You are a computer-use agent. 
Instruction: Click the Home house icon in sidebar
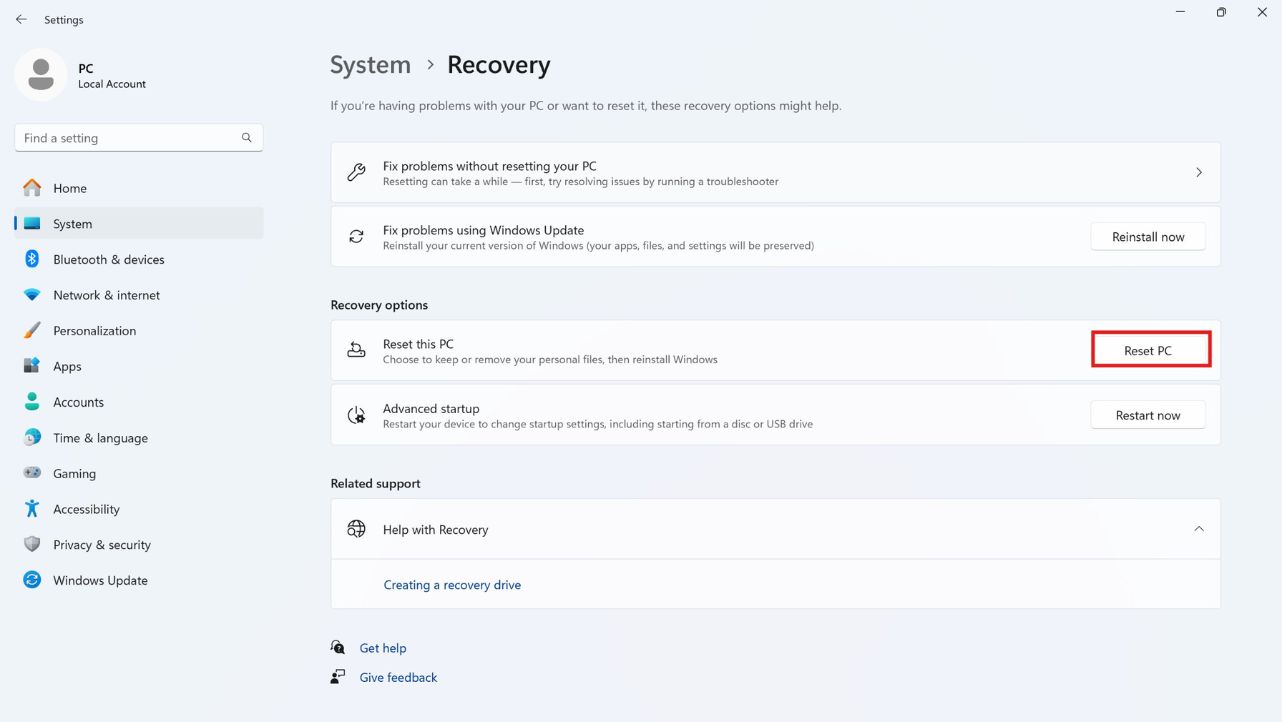tap(32, 188)
